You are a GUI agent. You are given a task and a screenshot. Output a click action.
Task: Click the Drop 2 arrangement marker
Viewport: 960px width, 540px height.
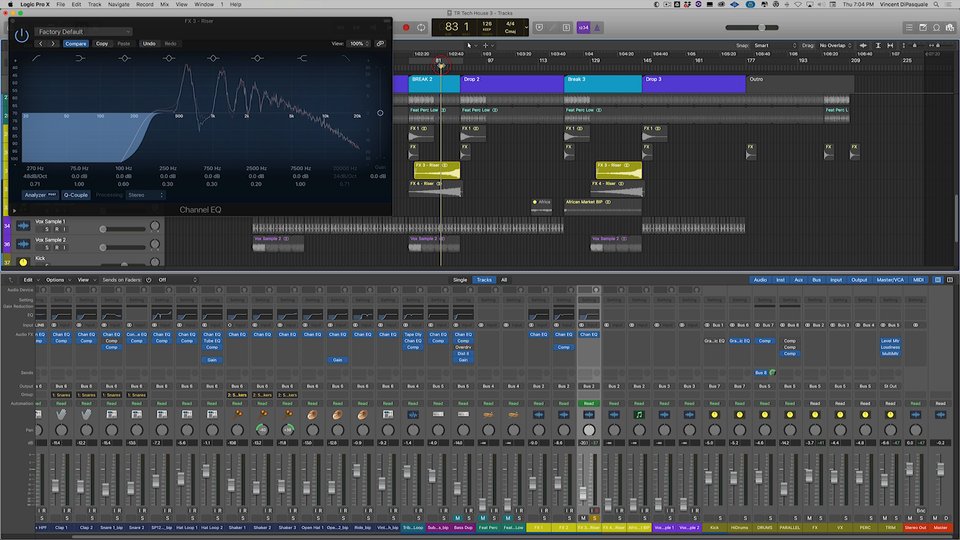tap(512, 83)
